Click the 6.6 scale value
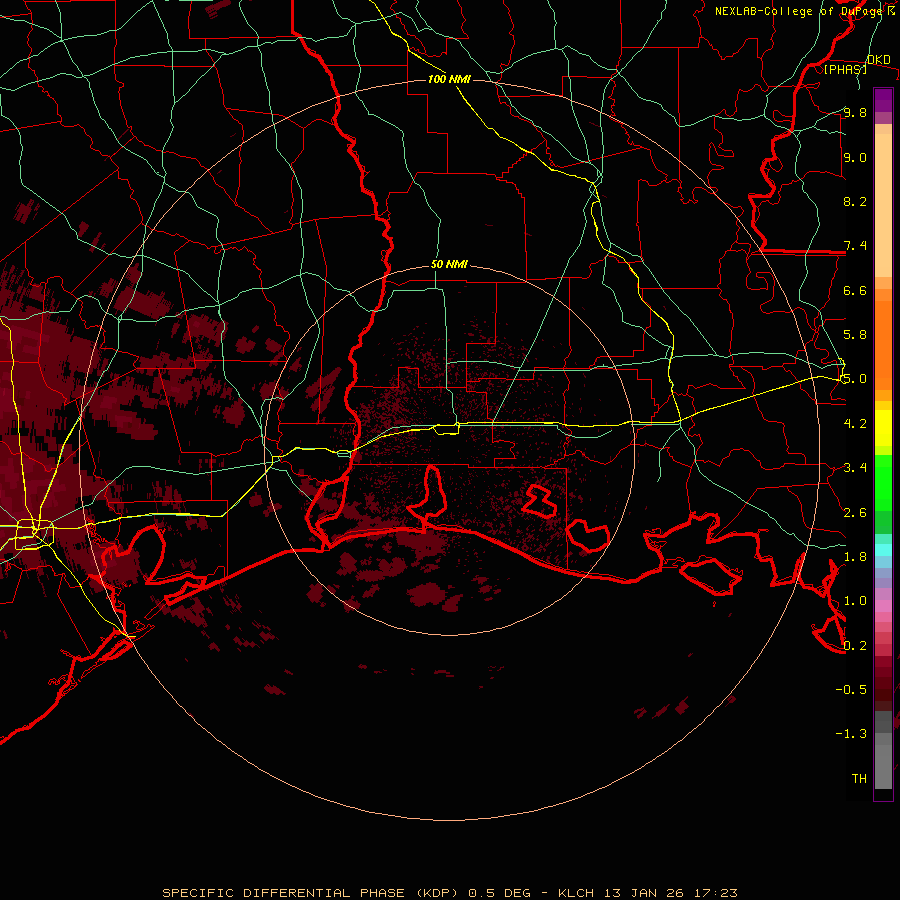Image resolution: width=900 pixels, height=900 pixels. (x=855, y=290)
